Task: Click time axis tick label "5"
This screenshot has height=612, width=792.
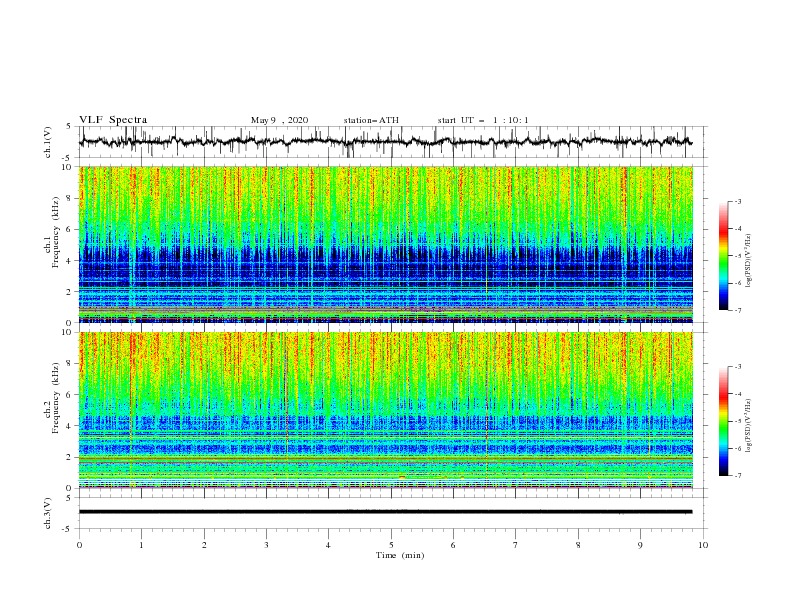Action: 391,545
